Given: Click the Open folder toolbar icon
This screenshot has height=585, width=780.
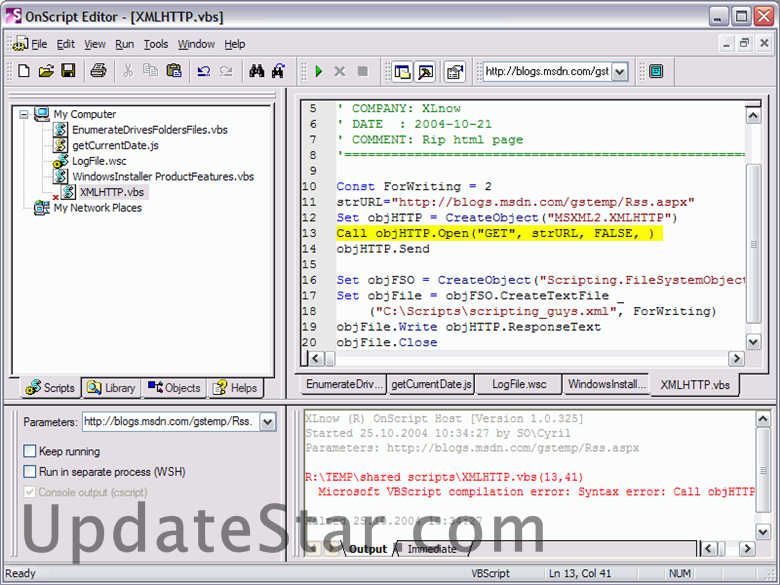Looking at the screenshot, I should pos(46,71).
